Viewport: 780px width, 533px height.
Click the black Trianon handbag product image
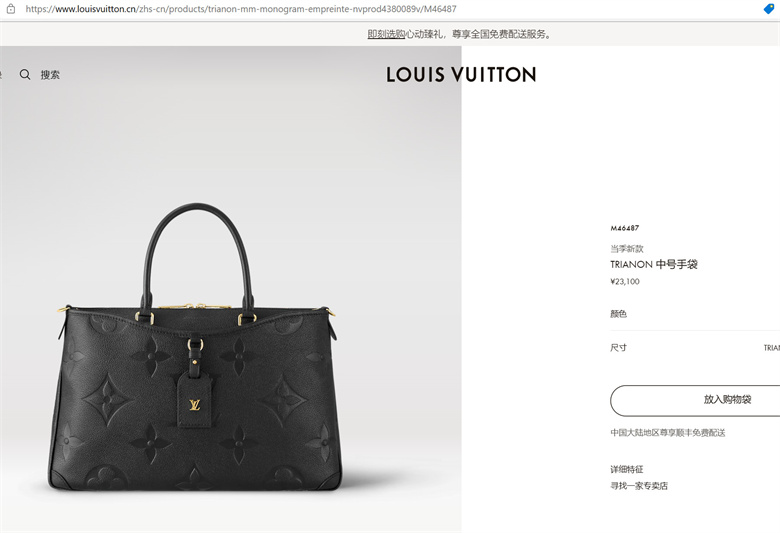pos(196,347)
